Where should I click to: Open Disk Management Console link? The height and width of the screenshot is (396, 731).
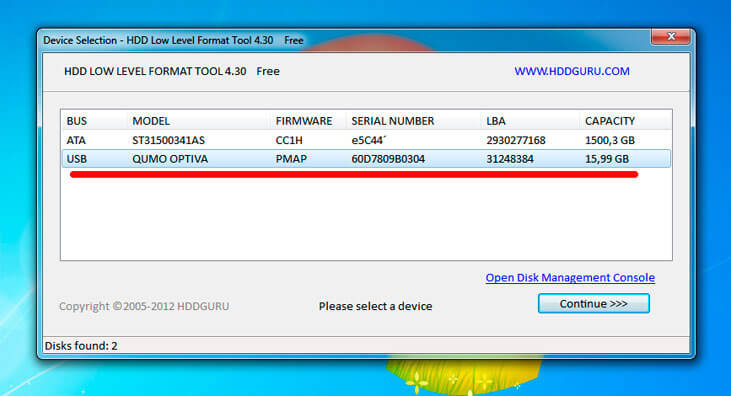(570, 278)
